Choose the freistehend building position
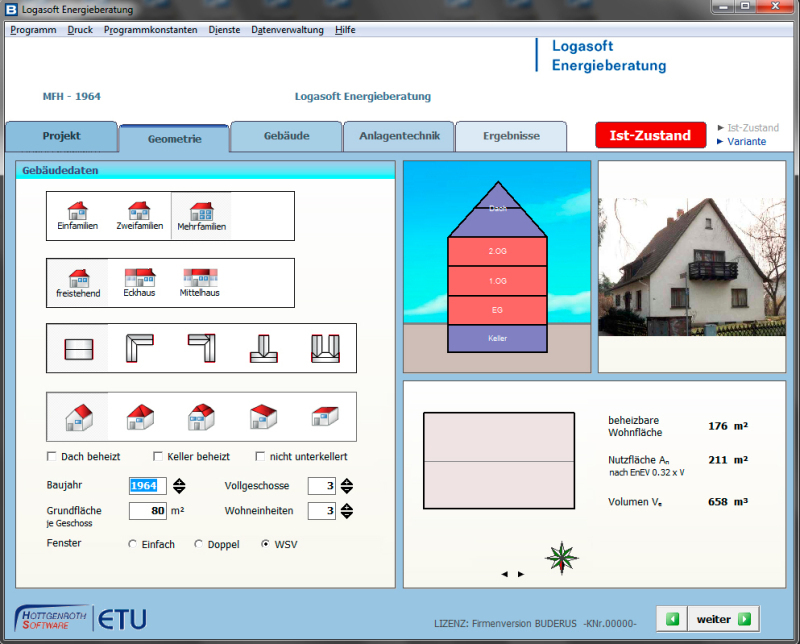The image size is (800, 644). 78,283
